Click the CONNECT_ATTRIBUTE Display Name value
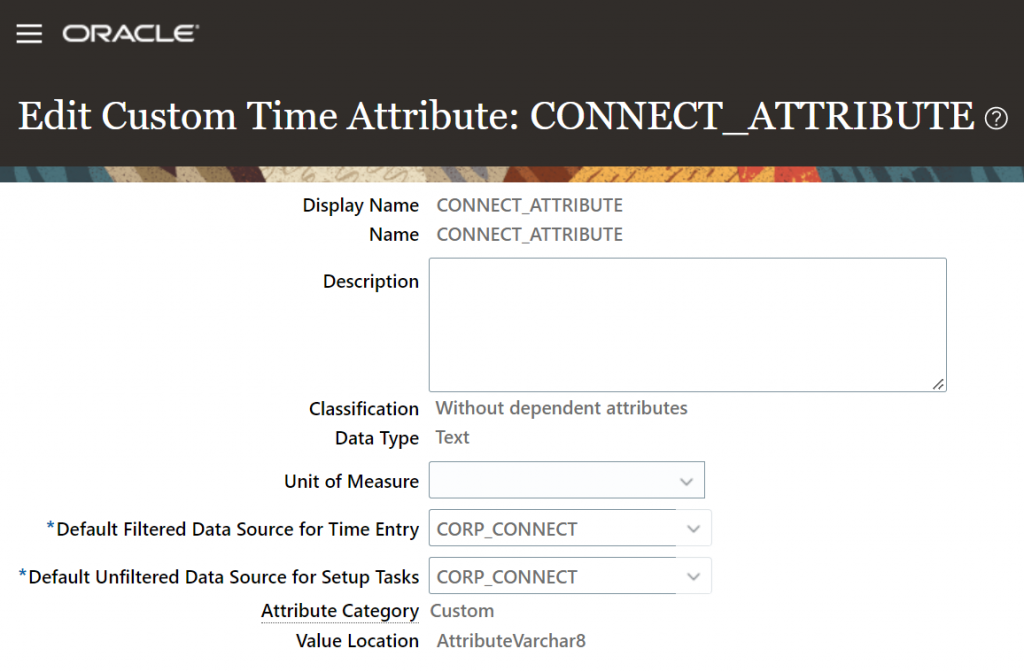Screen dimensions: 1024x672 [529, 205]
